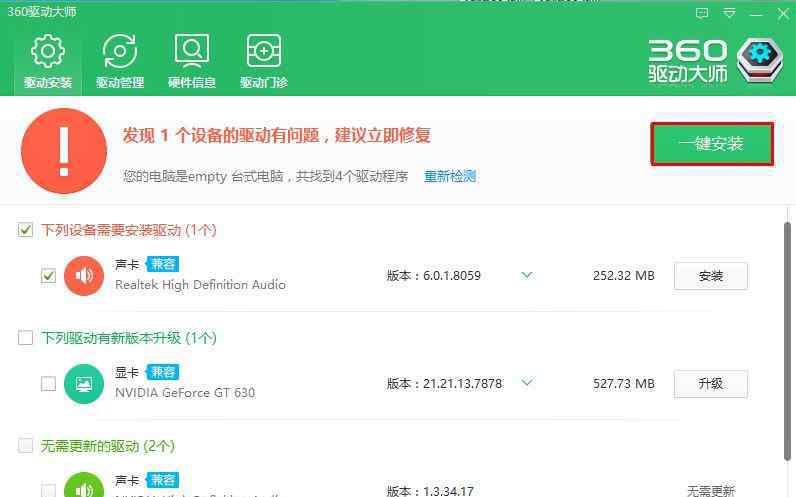Image resolution: width=796 pixels, height=497 pixels.
Task: Uncheck the 下列设备需要安装驱动 group checkbox
Action: click(x=25, y=230)
